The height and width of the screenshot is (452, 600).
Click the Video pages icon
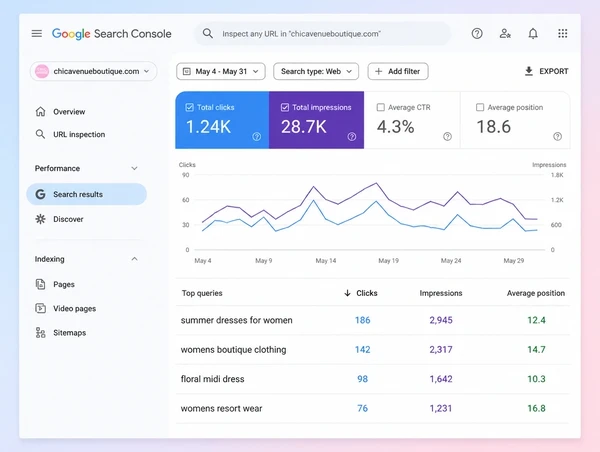(40, 308)
